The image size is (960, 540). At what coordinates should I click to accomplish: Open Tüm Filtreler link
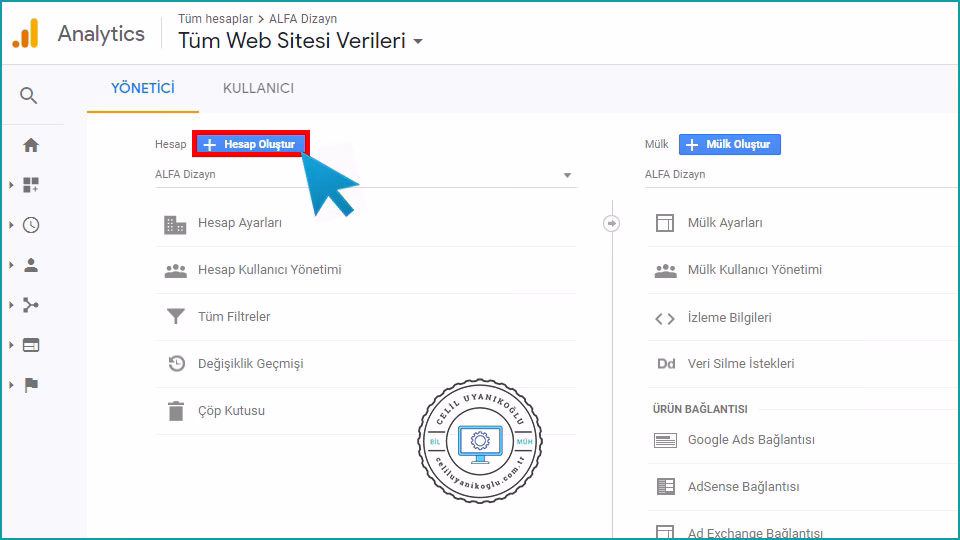[x=234, y=317]
